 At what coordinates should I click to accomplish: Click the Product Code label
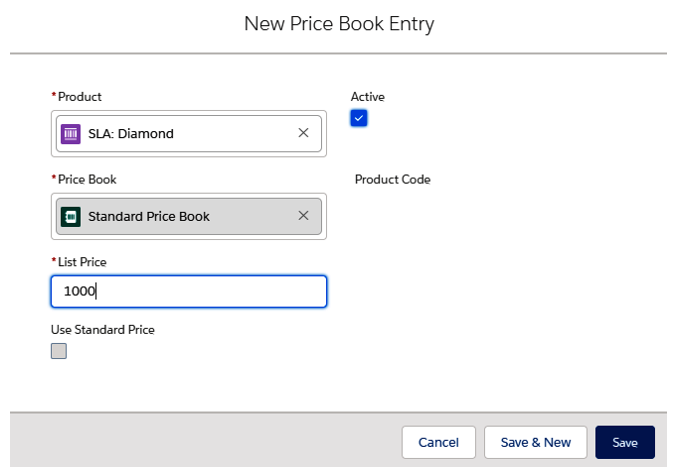pyautogui.click(x=393, y=179)
